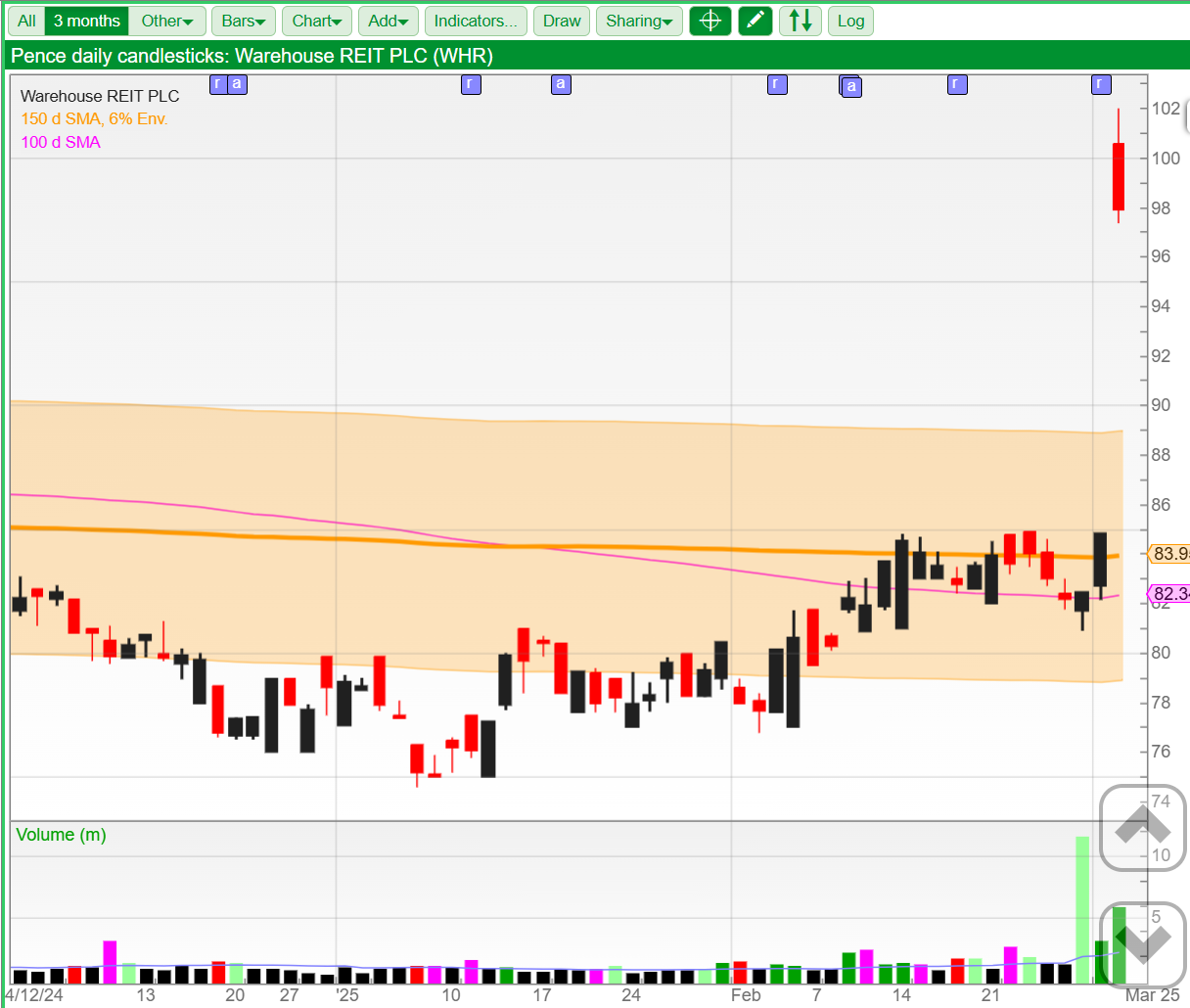Viewport: 1190px width, 1008px height.
Task: Click the up-down arrows toolbar icon
Action: pos(801,21)
